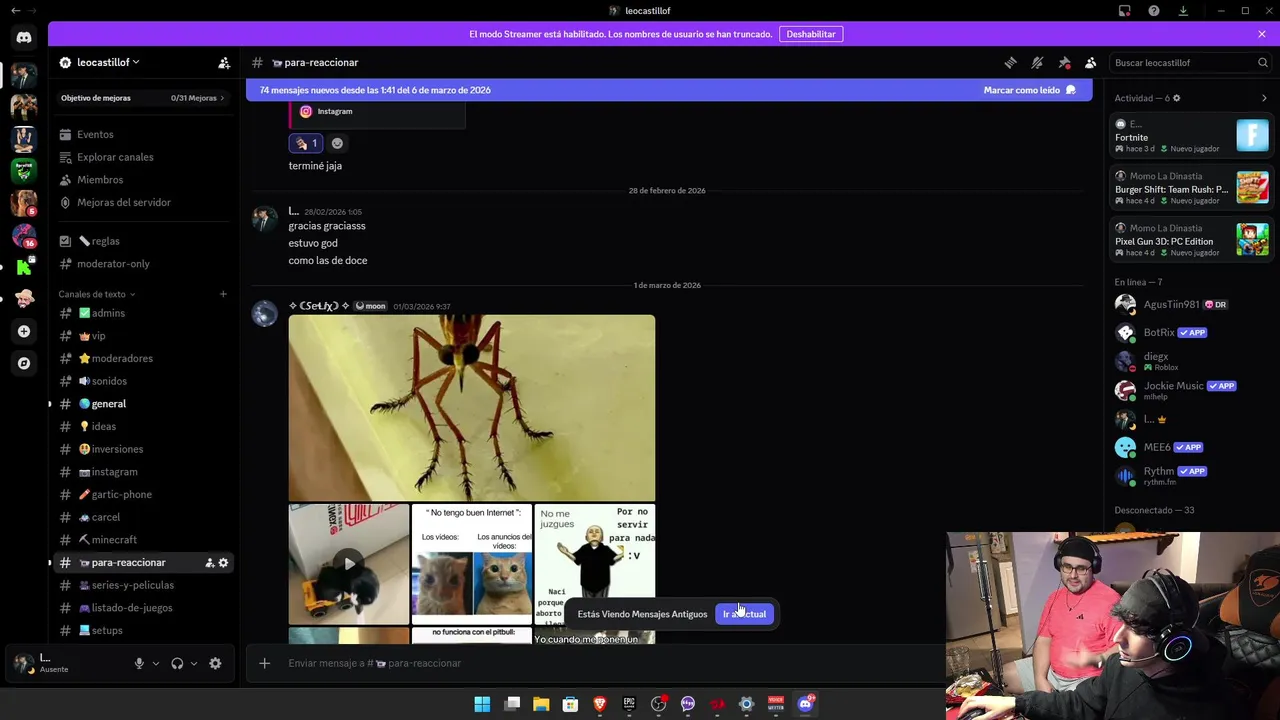Open audio output options chevron
This screenshot has width=1280, height=720.
tap(193, 663)
